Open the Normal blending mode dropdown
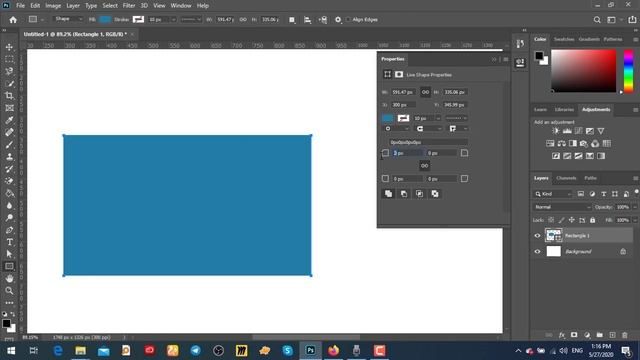640x360 pixels. pos(562,207)
